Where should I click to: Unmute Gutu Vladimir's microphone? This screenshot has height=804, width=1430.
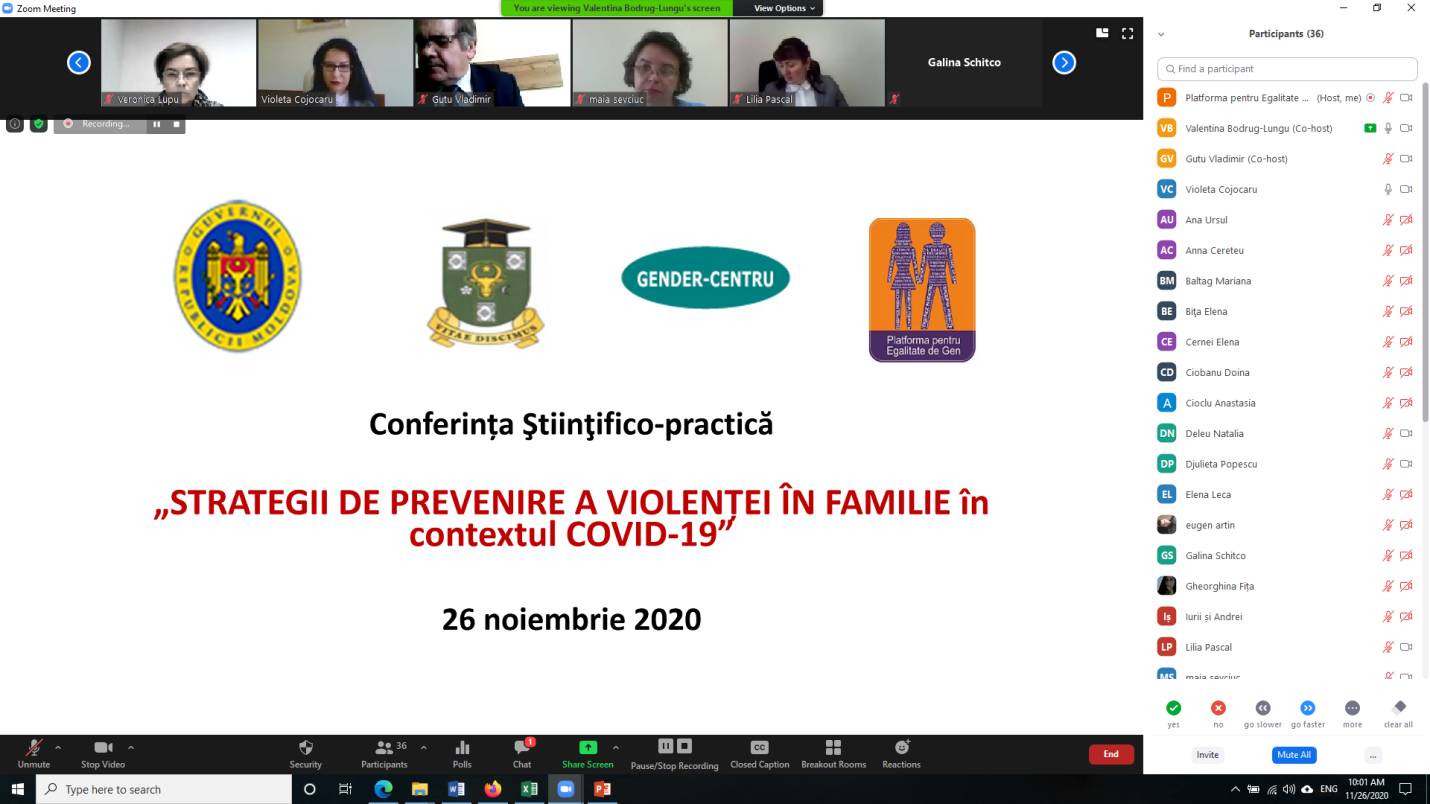click(x=1388, y=159)
